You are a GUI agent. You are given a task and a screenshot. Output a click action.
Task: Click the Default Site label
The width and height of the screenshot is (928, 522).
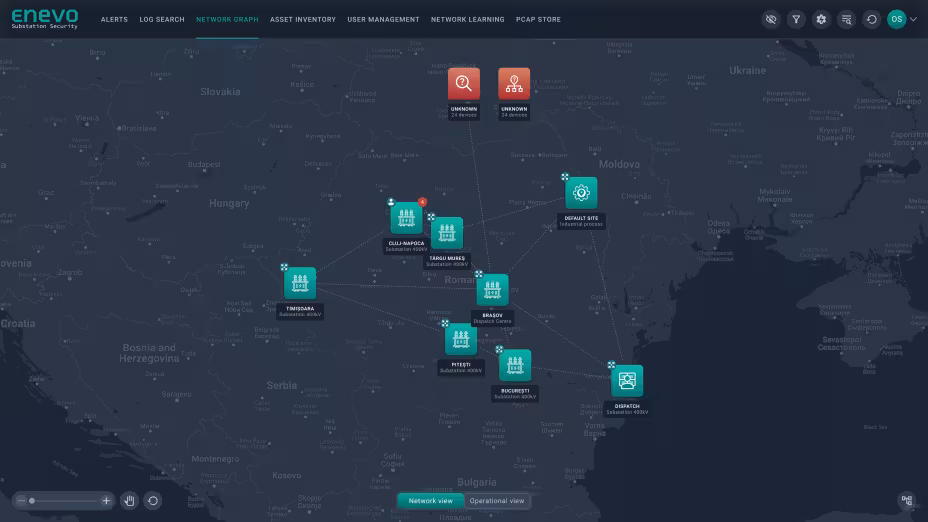581,221
